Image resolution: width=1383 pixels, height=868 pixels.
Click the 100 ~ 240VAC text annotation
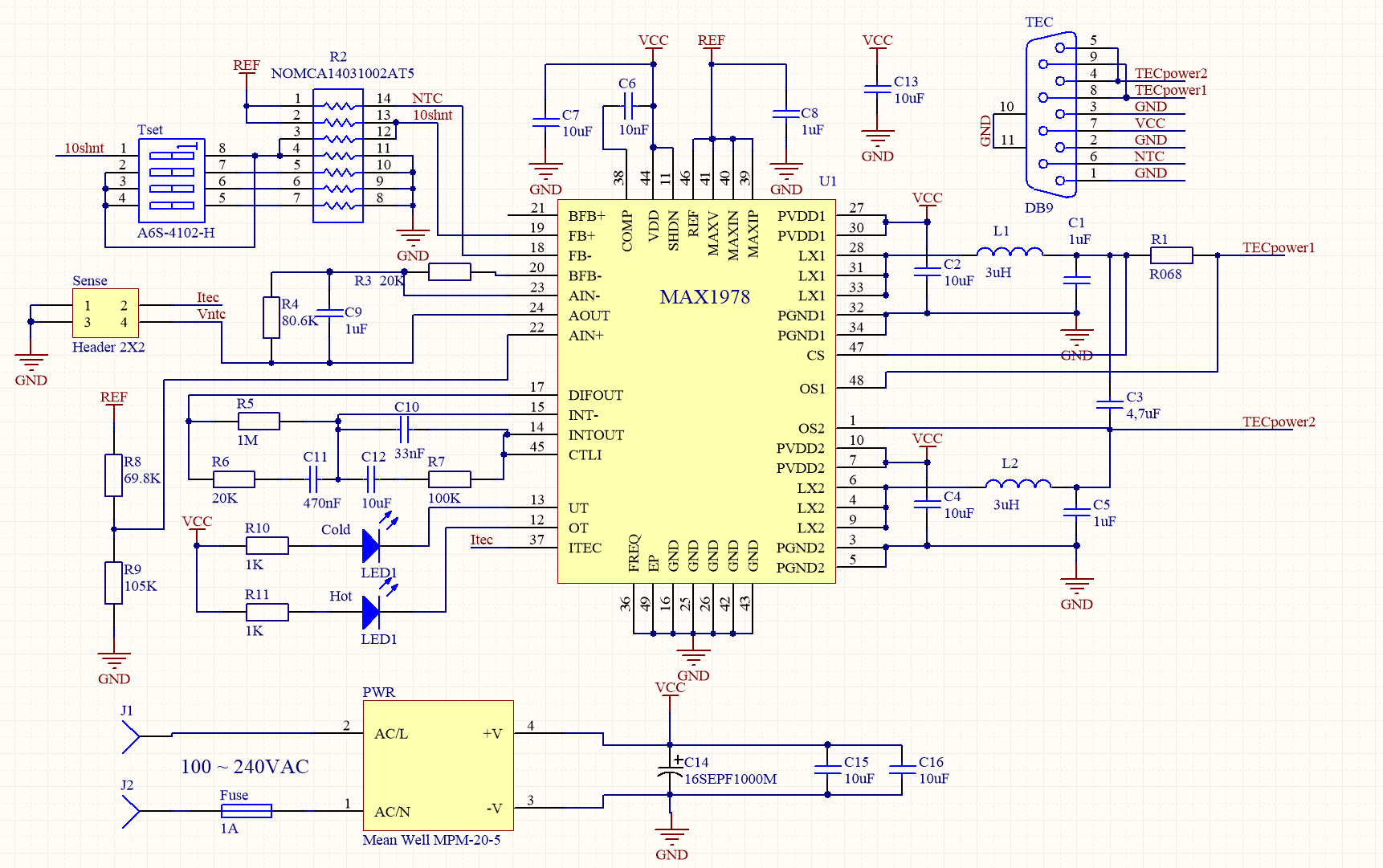coord(245,766)
